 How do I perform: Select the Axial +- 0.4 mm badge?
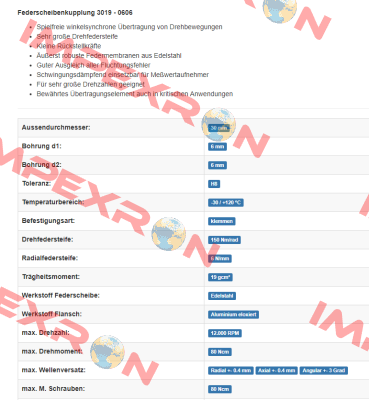point(276,371)
